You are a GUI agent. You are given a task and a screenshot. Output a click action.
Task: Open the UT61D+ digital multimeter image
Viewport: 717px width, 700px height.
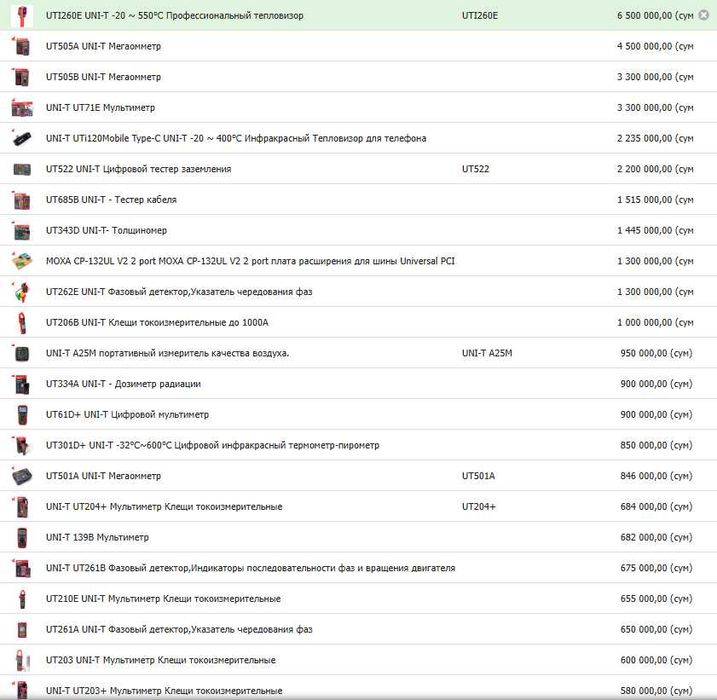click(22, 415)
